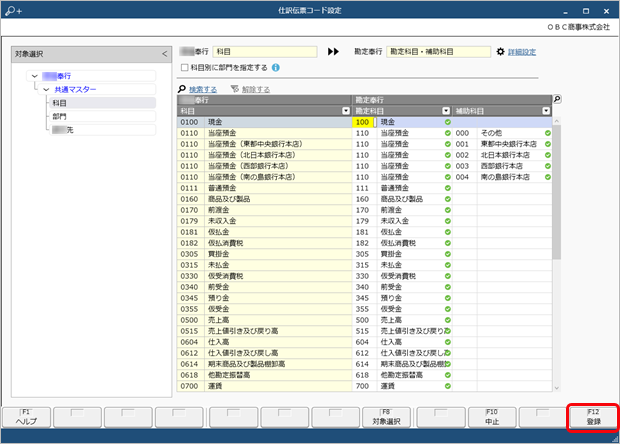Click the filter clear icon before 解除する
This screenshot has height=444, width=620.
click(x=234, y=89)
